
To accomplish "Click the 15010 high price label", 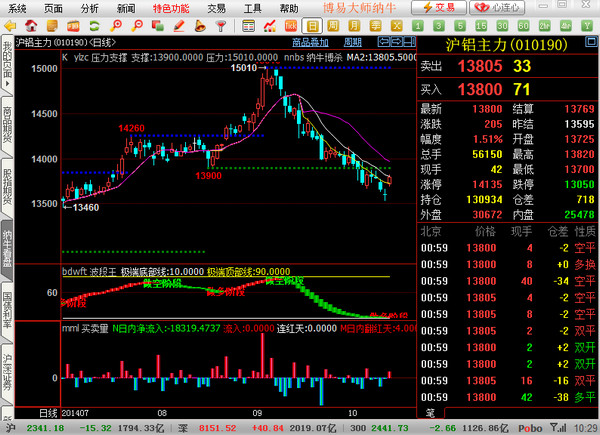I will pos(244,68).
